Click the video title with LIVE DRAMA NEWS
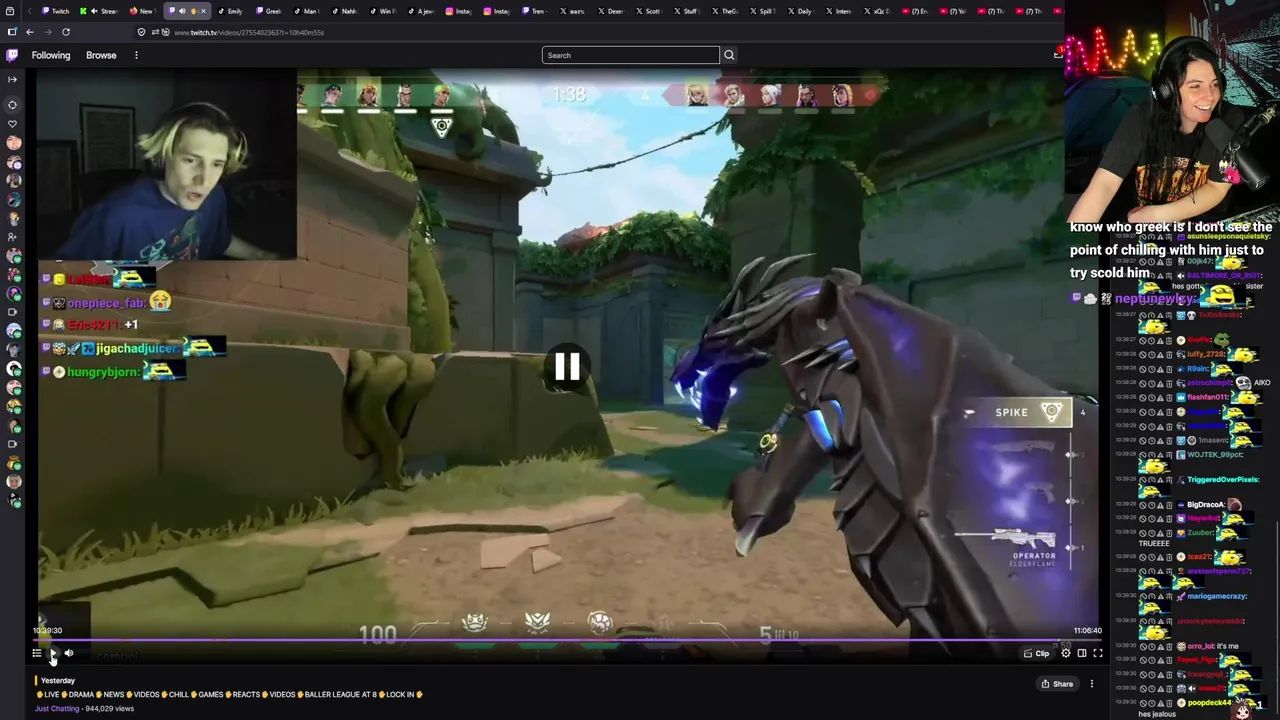Screen dimensions: 1280x720 tap(229, 694)
